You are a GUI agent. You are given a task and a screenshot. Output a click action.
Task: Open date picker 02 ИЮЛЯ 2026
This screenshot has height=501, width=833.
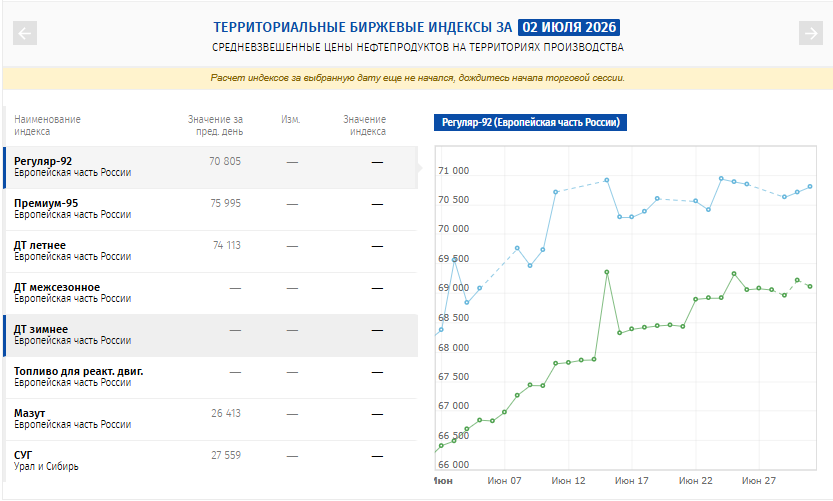point(569,27)
